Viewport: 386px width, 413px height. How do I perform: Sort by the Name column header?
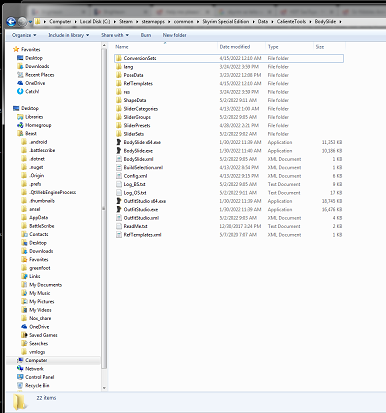(166, 47)
